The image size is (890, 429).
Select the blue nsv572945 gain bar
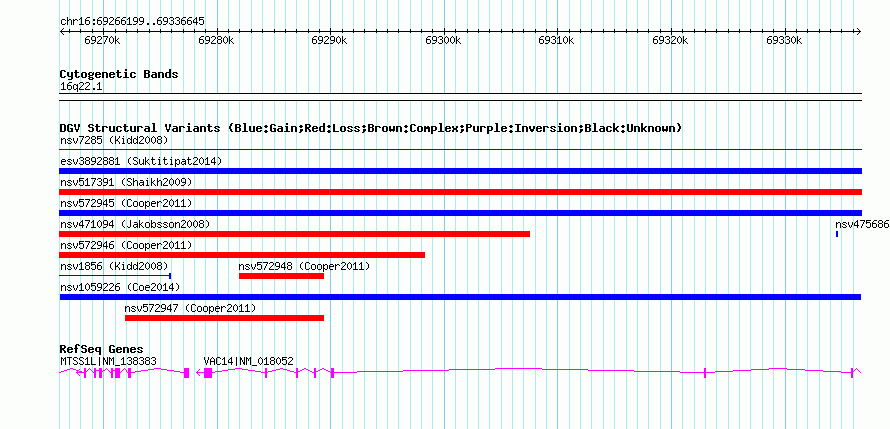coord(460,213)
